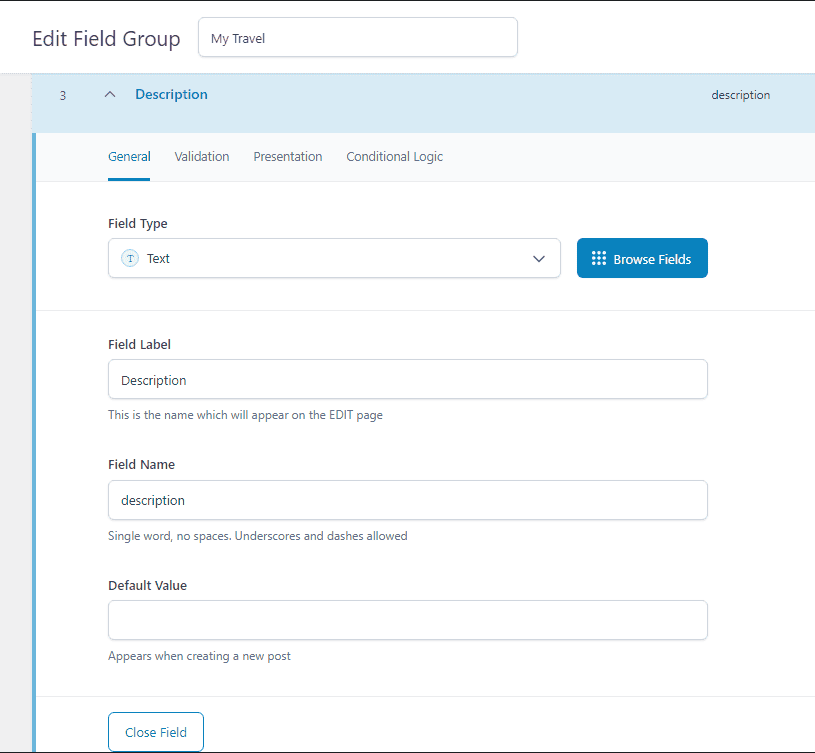The width and height of the screenshot is (815, 753).
Task: Click the Default Value heading text
Action: [x=148, y=586]
